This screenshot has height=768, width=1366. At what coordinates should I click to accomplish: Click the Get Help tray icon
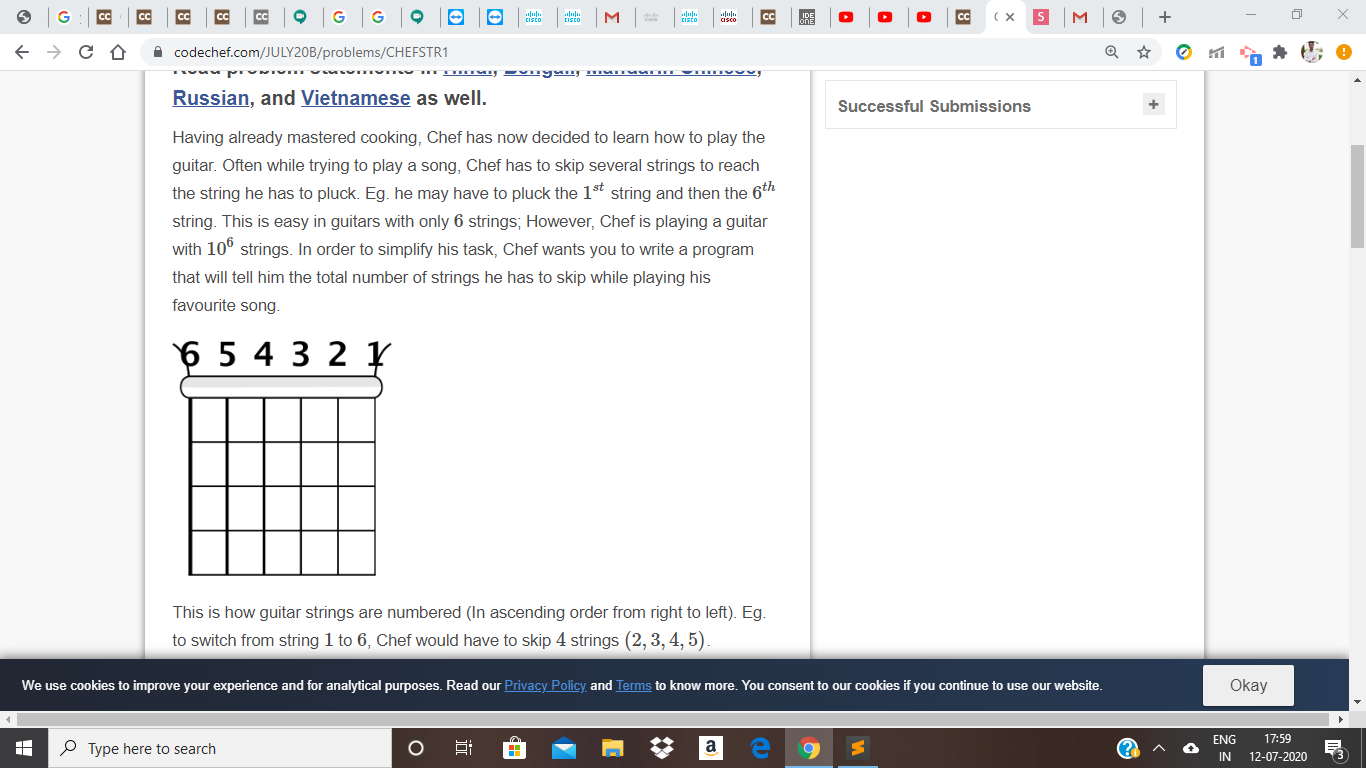click(x=1128, y=748)
